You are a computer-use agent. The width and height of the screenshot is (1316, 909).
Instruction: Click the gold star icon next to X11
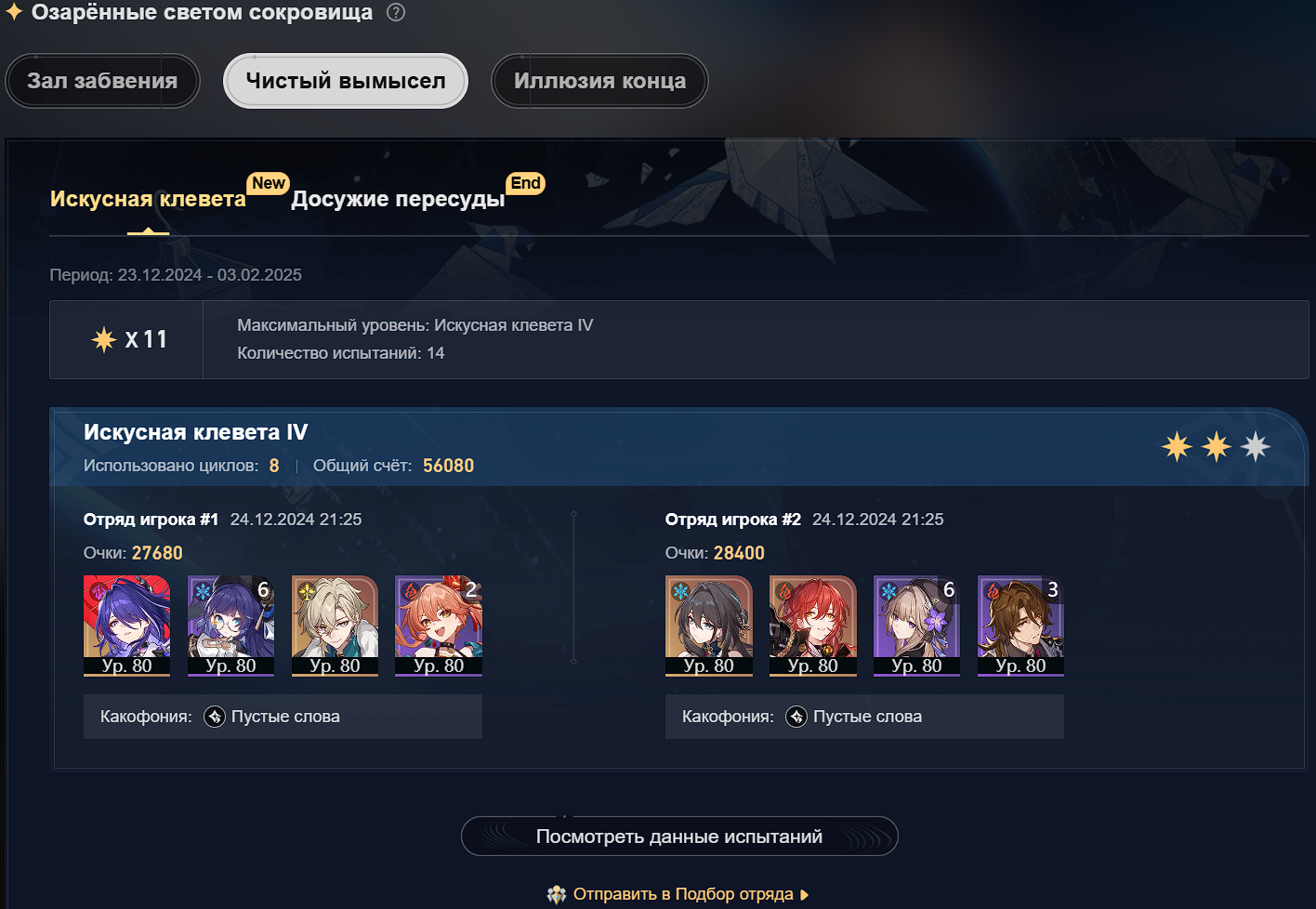coord(103,339)
